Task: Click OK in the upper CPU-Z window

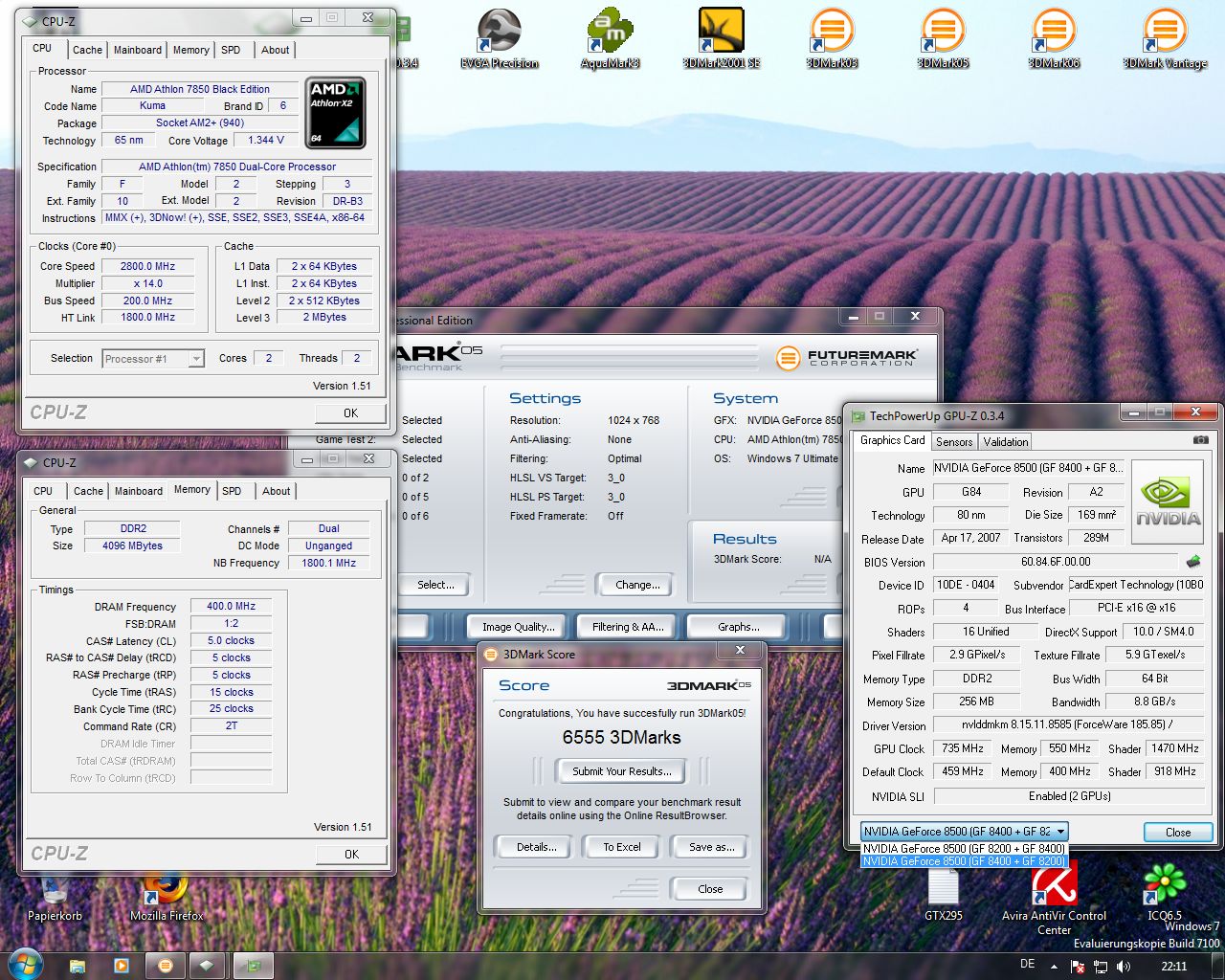Action: [350, 413]
